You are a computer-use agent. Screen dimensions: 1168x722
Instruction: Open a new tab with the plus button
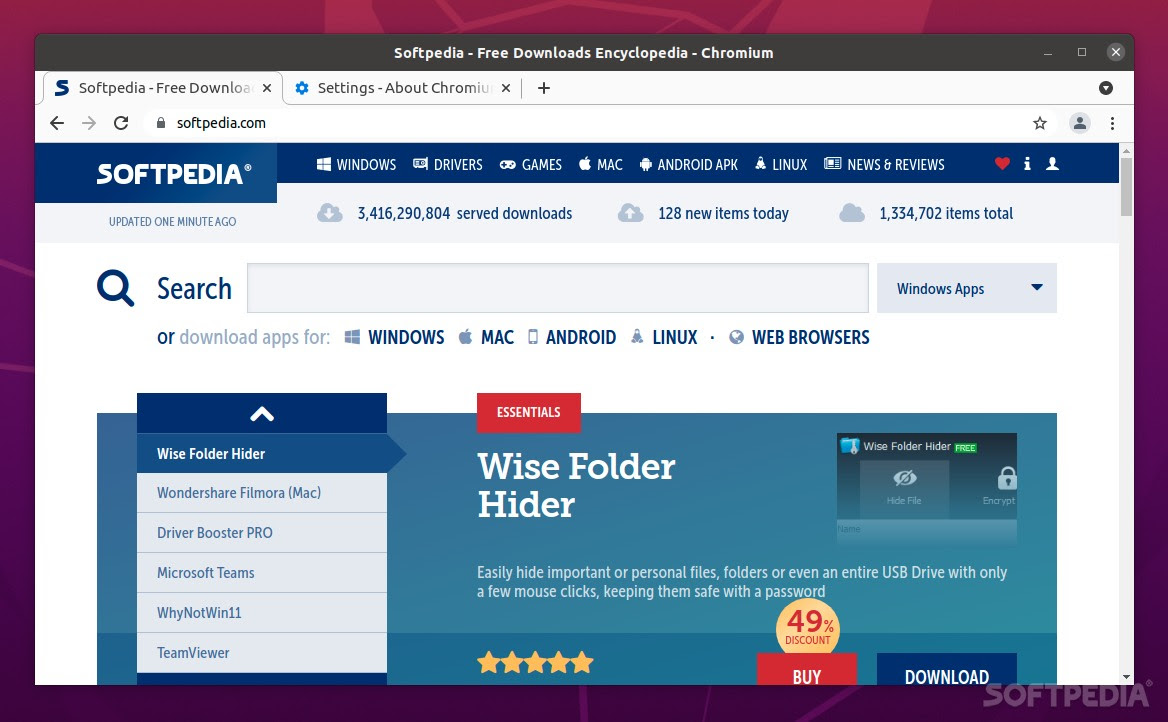click(x=544, y=88)
